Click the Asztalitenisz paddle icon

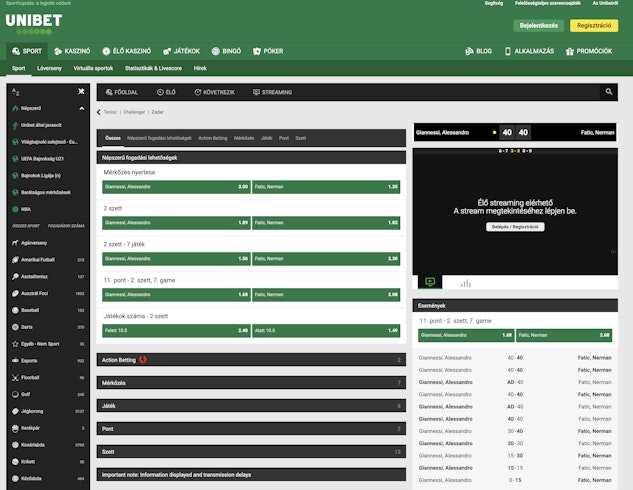point(15,276)
